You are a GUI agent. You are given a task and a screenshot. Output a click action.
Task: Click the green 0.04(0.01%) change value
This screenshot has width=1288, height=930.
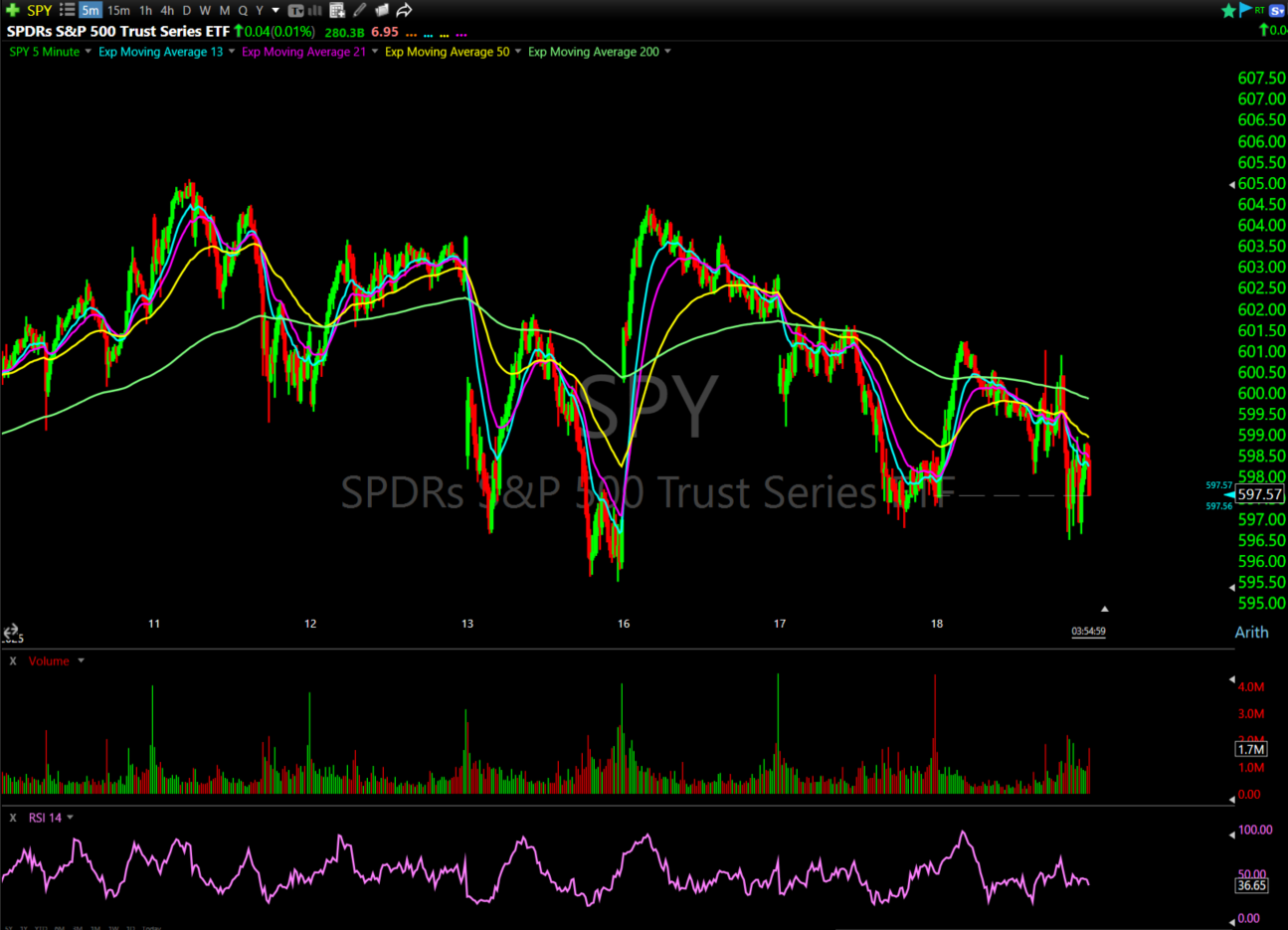(274, 32)
